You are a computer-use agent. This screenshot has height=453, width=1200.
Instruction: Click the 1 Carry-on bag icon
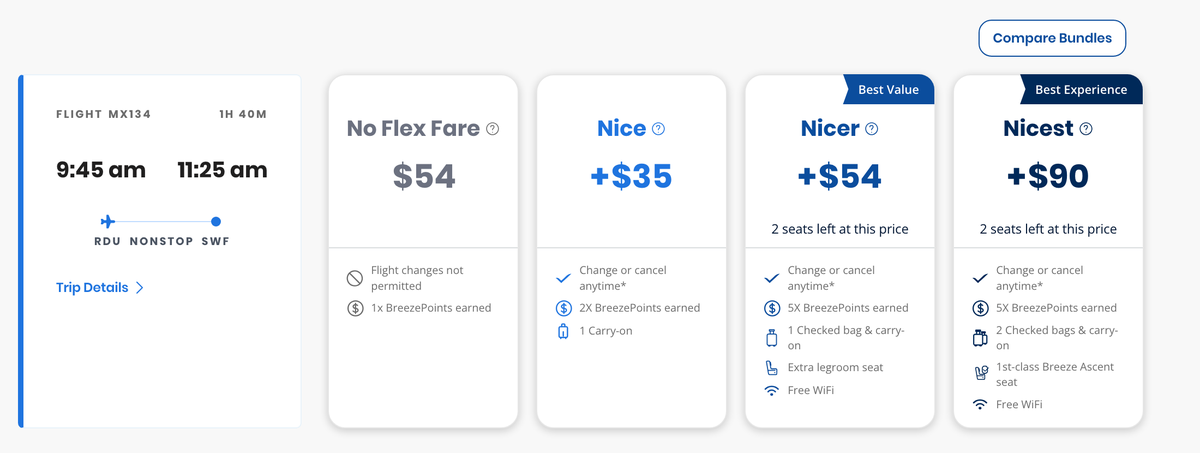pos(563,331)
